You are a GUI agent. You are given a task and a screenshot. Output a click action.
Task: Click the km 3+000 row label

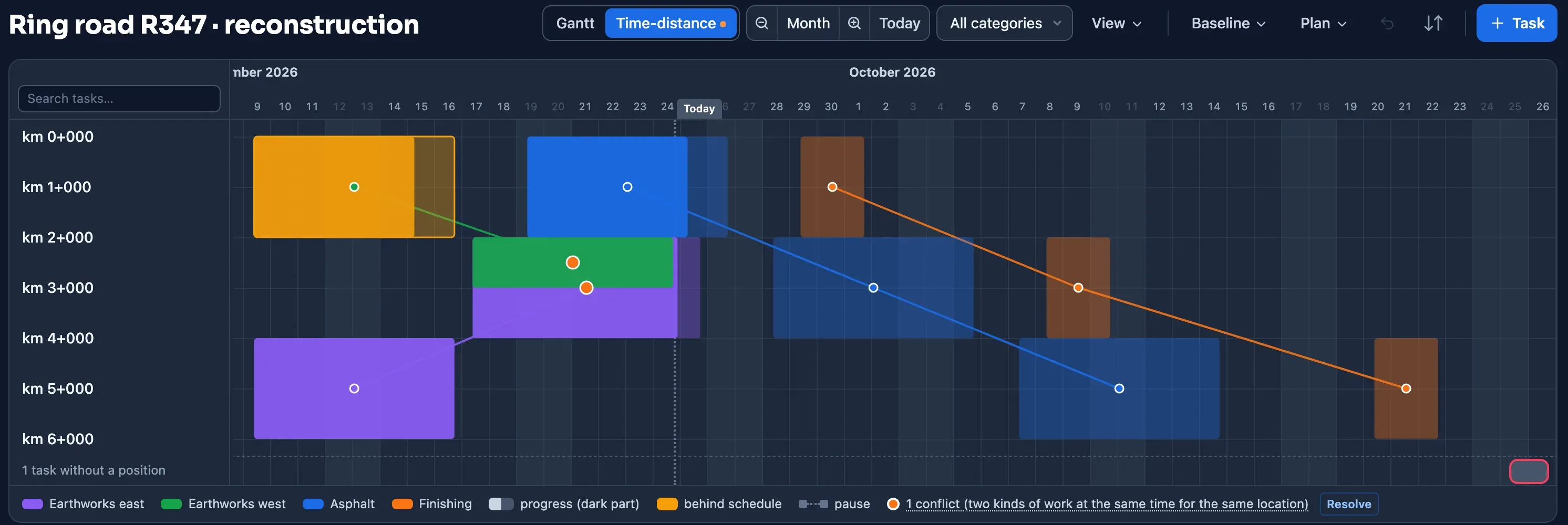pyautogui.click(x=58, y=288)
